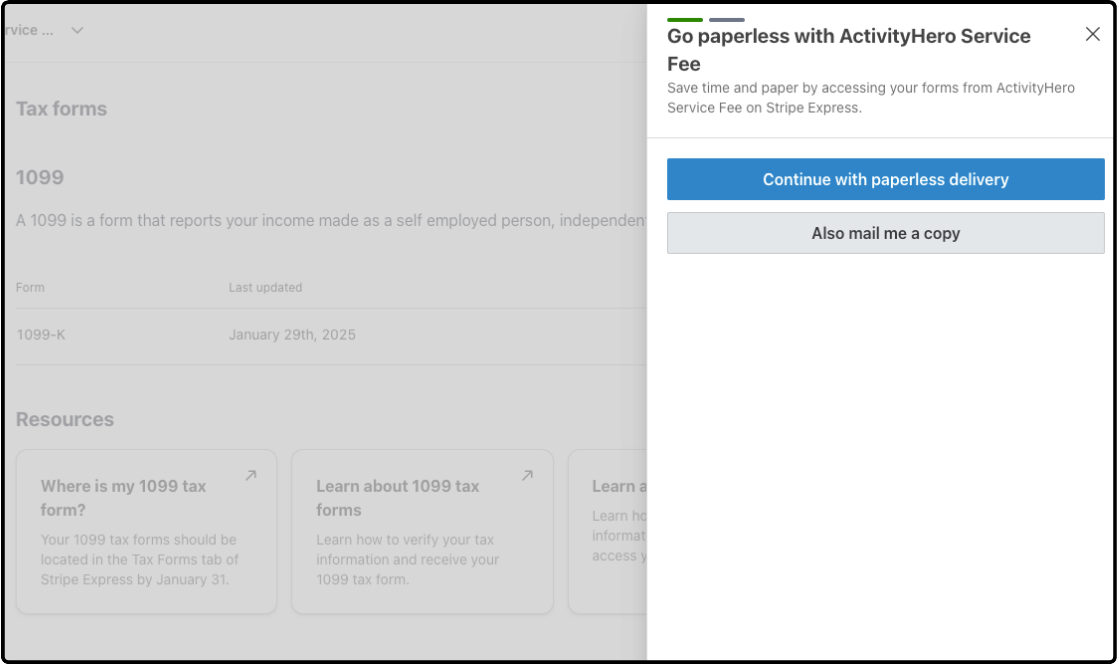Close the paperless delivery panel
This screenshot has height=667, width=1119.
coord(1092,34)
